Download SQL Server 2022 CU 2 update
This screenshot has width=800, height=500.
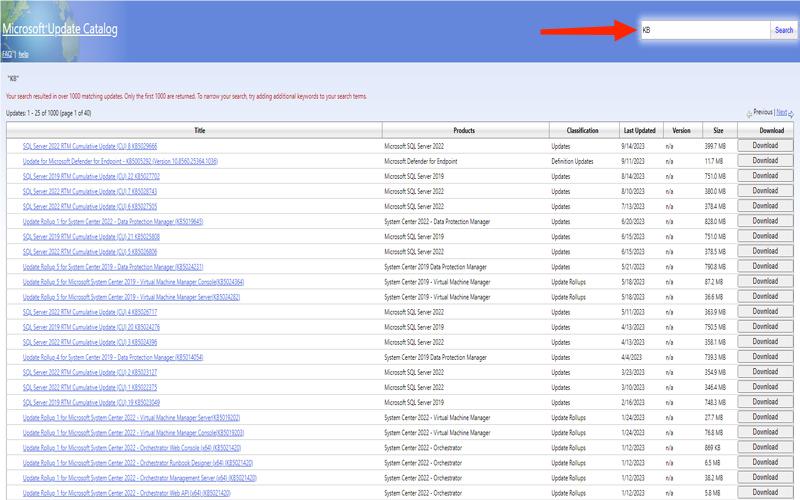pos(765,372)
